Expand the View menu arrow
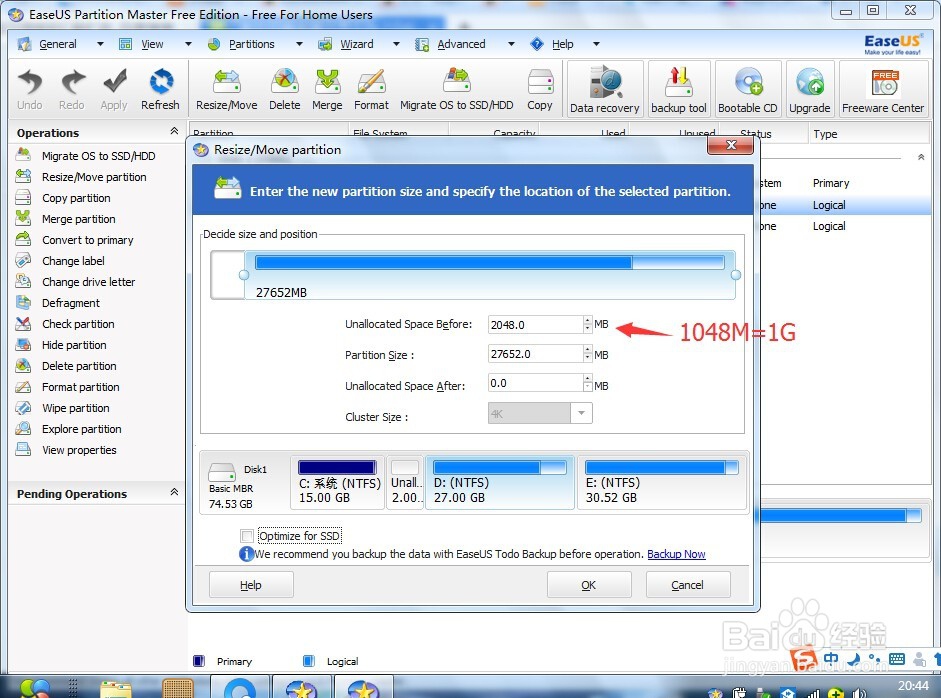941x698 pixels. pyautogui.click(x=188, y=44)
